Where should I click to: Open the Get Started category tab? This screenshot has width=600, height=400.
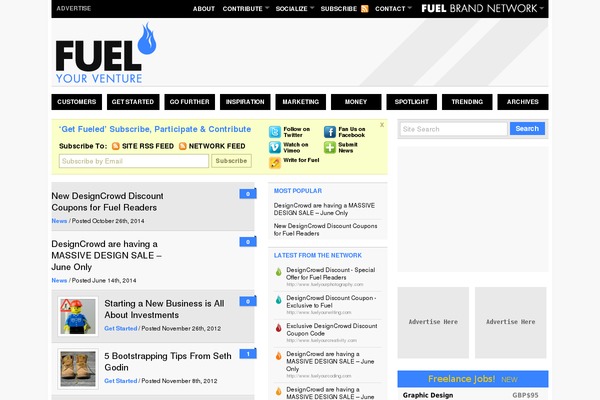tap(133, 102)
